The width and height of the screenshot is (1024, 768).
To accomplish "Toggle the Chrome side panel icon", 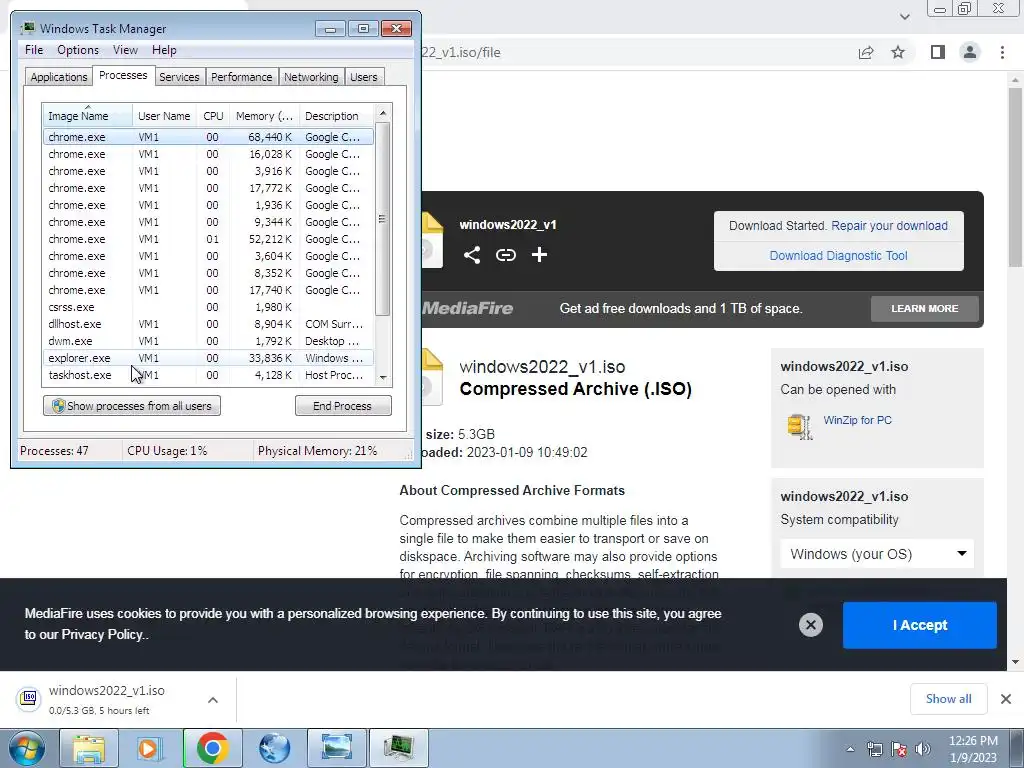I will pyautogui.click(x=938, y=52).
